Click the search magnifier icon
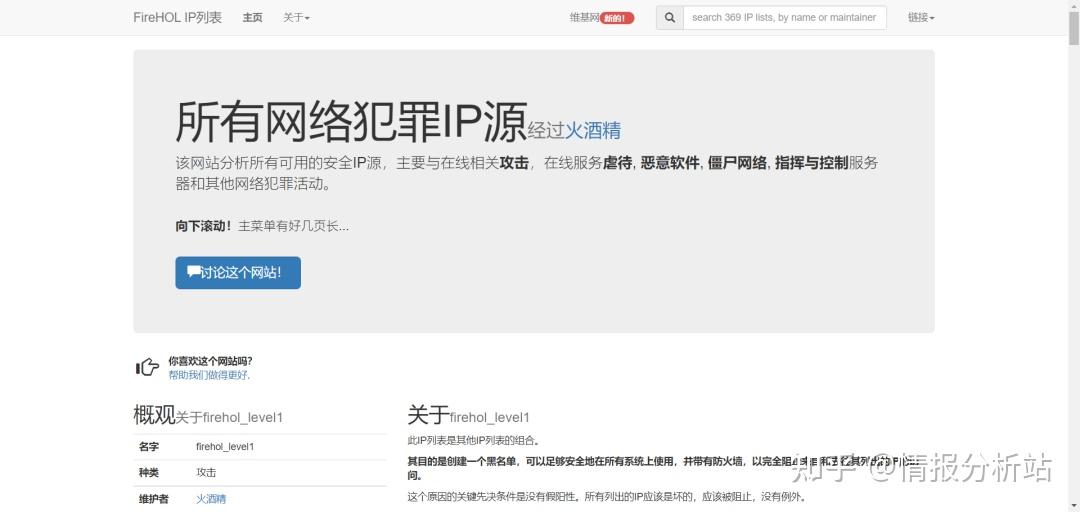The height and width of the screenshot is (512, 1080). pyautogui.click(x=669, y=18)
